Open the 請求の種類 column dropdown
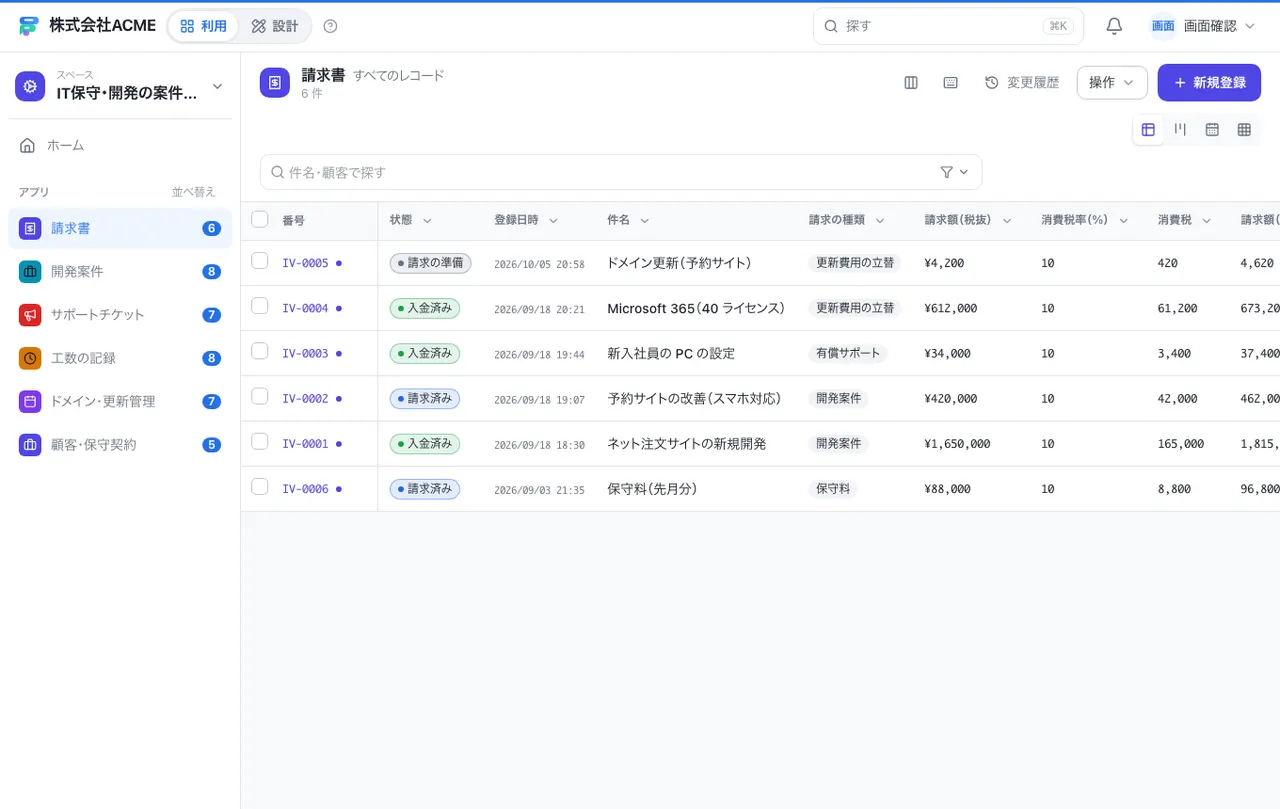This screenshot has height=809, width=1280. coord(880,221)
